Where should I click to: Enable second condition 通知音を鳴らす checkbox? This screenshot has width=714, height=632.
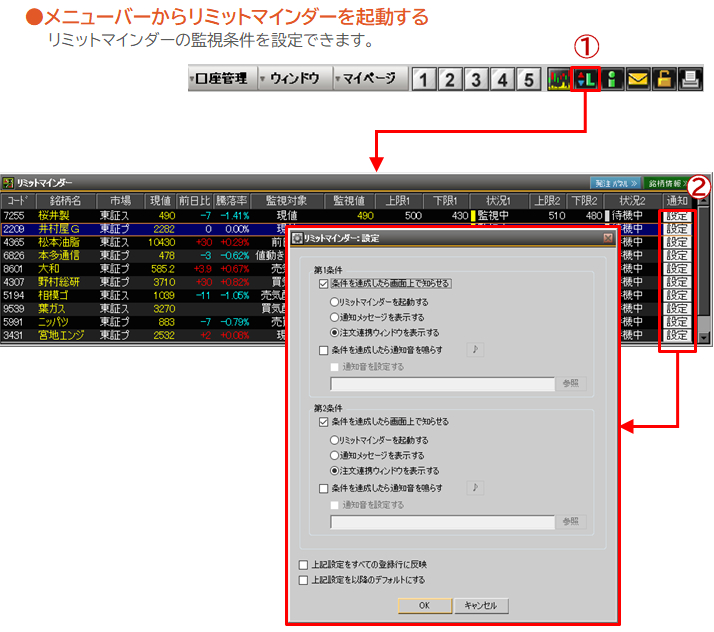(324, 488)
